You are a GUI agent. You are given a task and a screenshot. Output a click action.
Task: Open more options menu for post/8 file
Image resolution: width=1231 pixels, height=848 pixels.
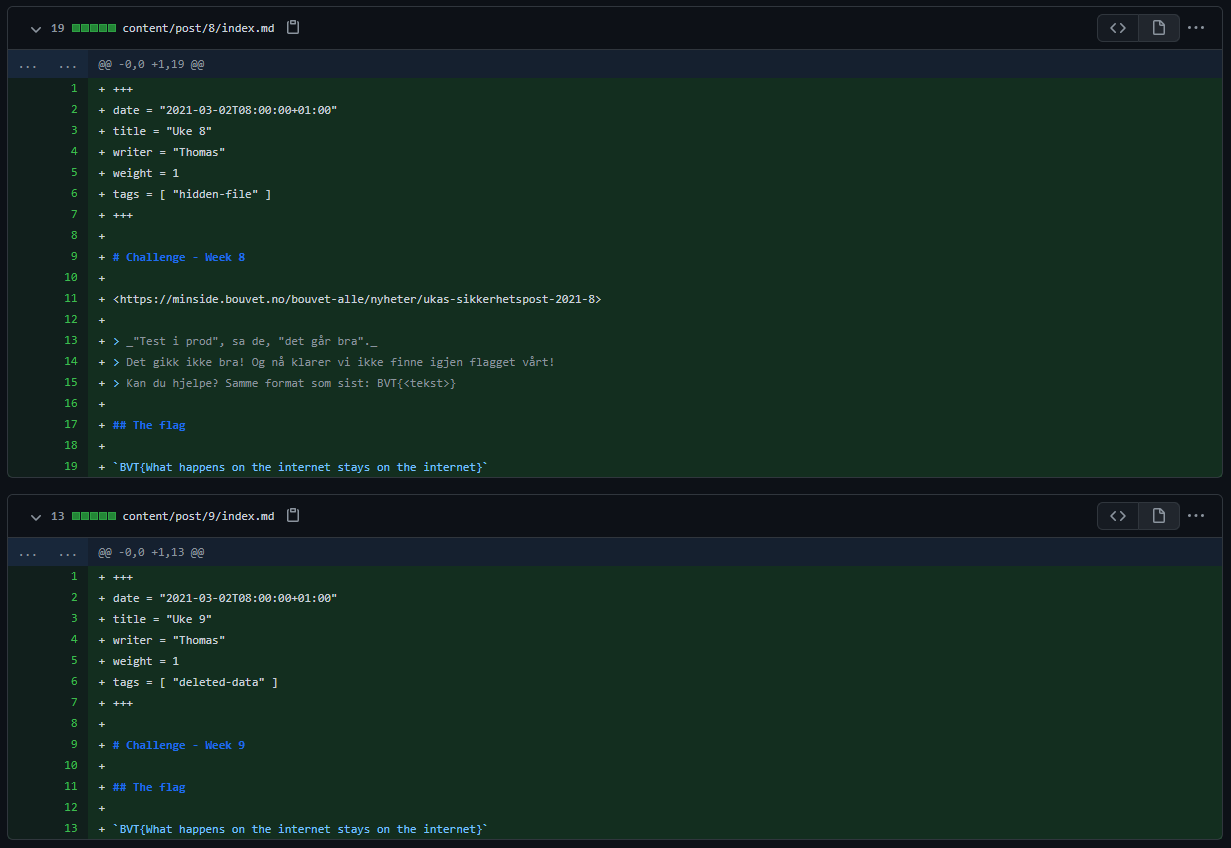pyautogui.click(x=1196, y=28)
